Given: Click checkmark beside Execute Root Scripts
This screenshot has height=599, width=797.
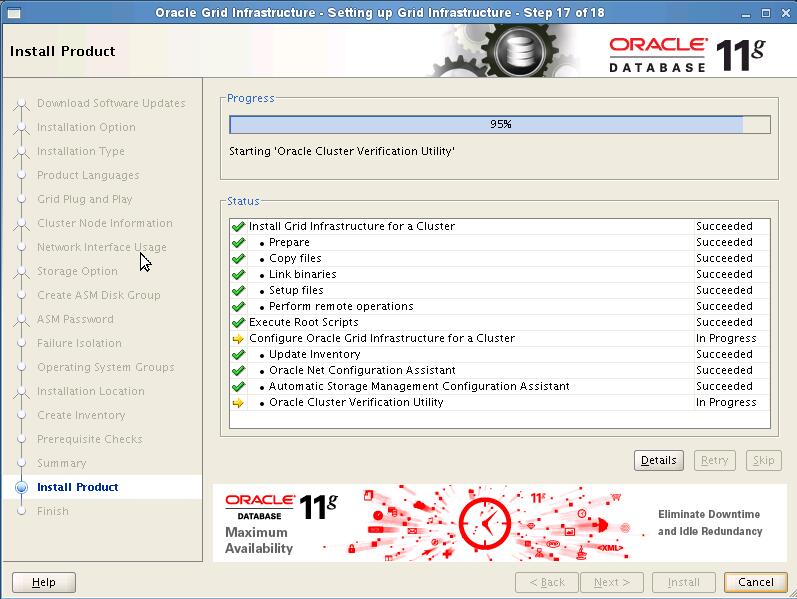Looking at the screenshot, I should point(238,322).
